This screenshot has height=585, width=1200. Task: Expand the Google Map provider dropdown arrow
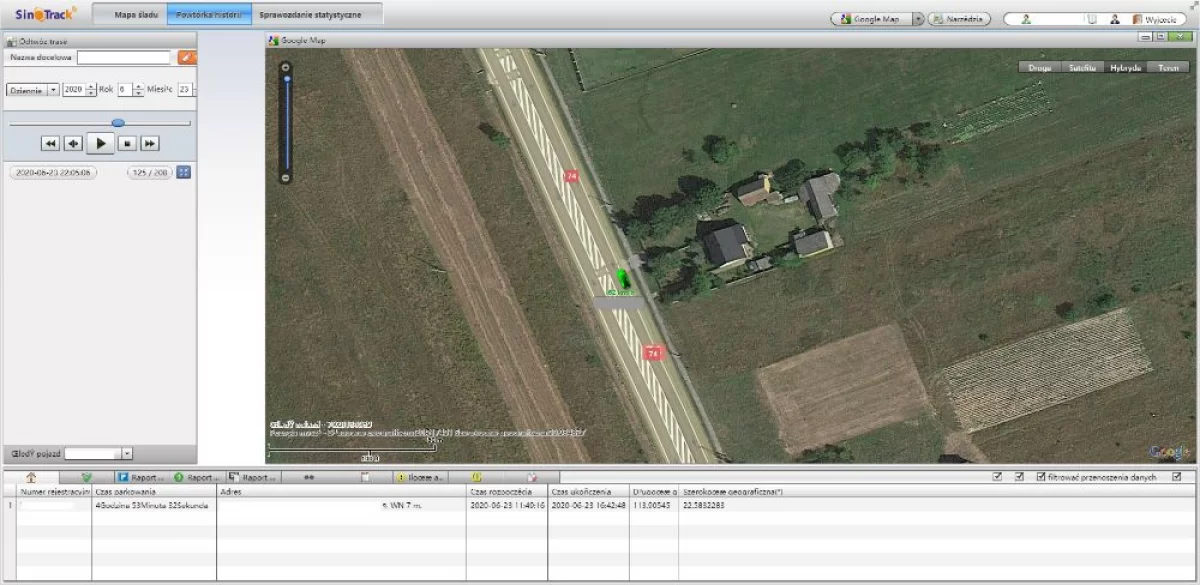pos(919,19)
